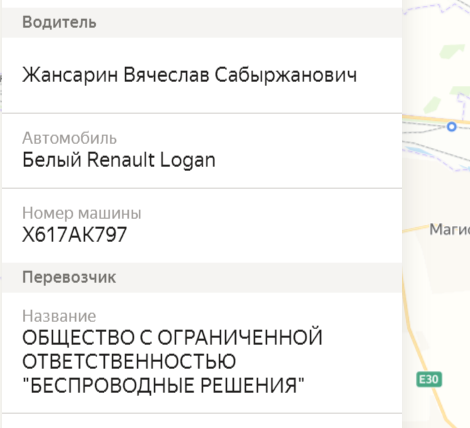Click the Номер машины label
Viewport: 470px width, 428px height.
point(82,213)
